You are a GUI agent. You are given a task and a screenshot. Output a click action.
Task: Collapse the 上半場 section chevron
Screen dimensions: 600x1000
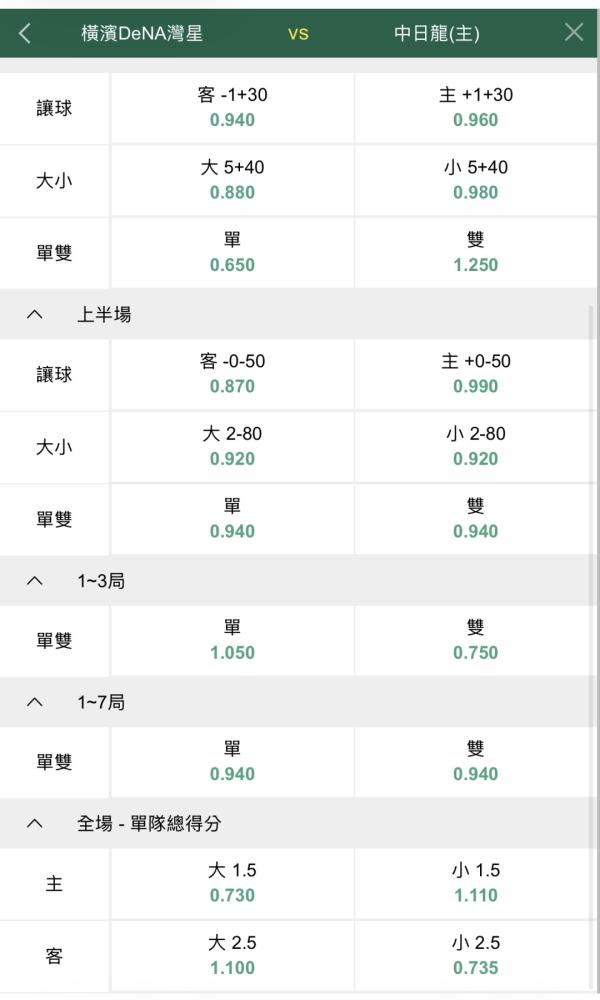34,314
